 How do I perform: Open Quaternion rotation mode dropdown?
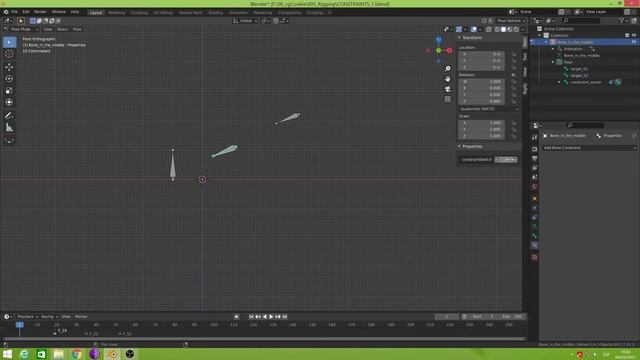point(489,109)
